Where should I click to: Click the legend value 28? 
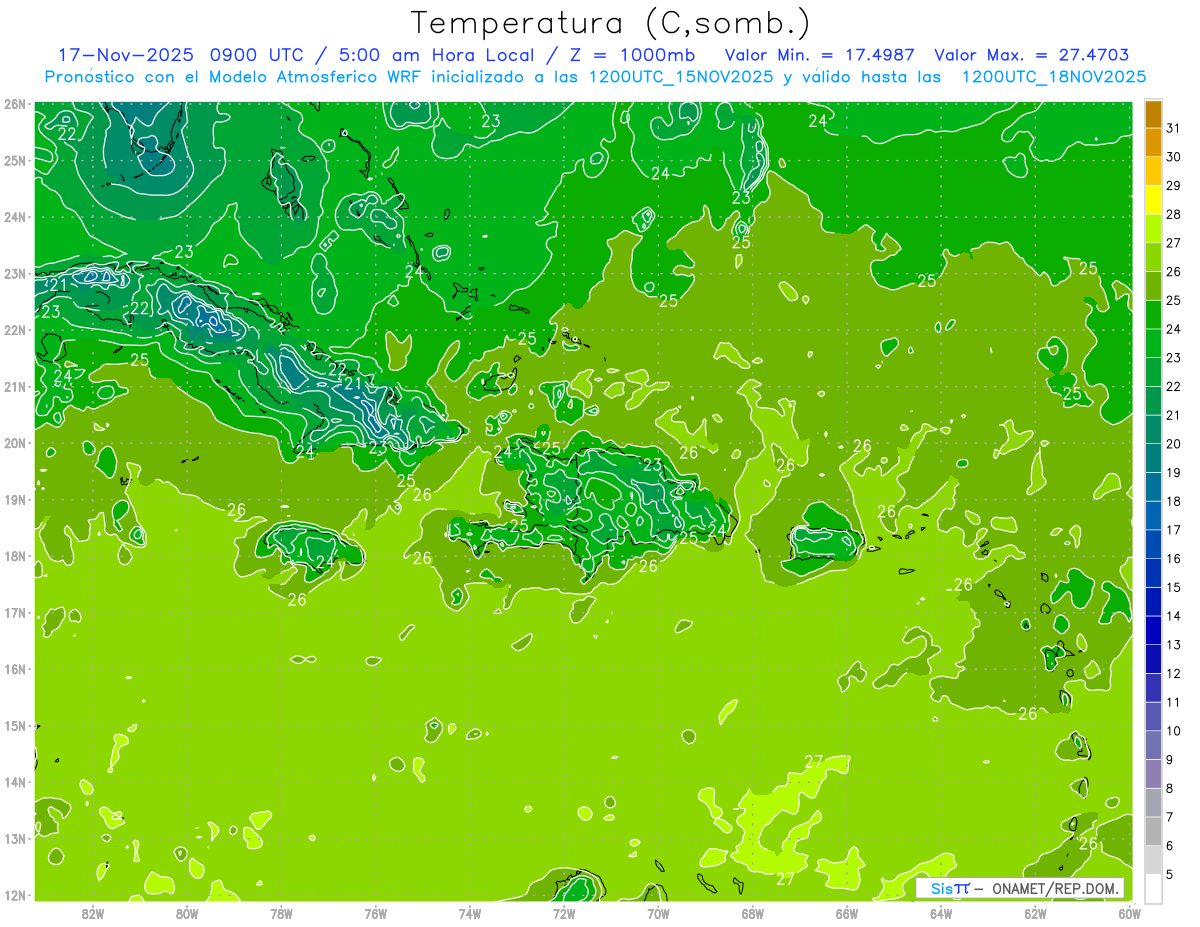pos(1174,214)
